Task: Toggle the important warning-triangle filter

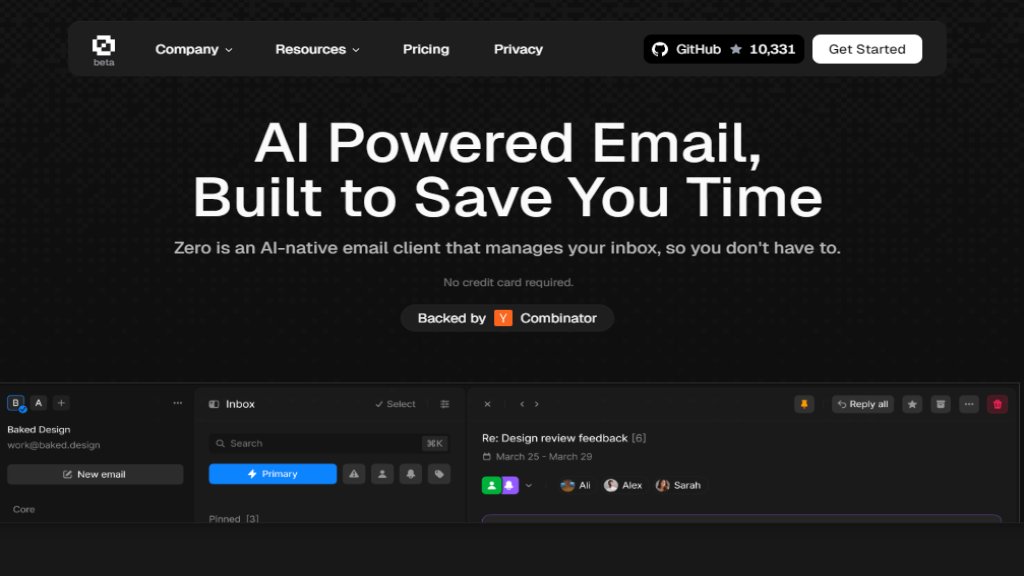Action: tap(354, 474)
